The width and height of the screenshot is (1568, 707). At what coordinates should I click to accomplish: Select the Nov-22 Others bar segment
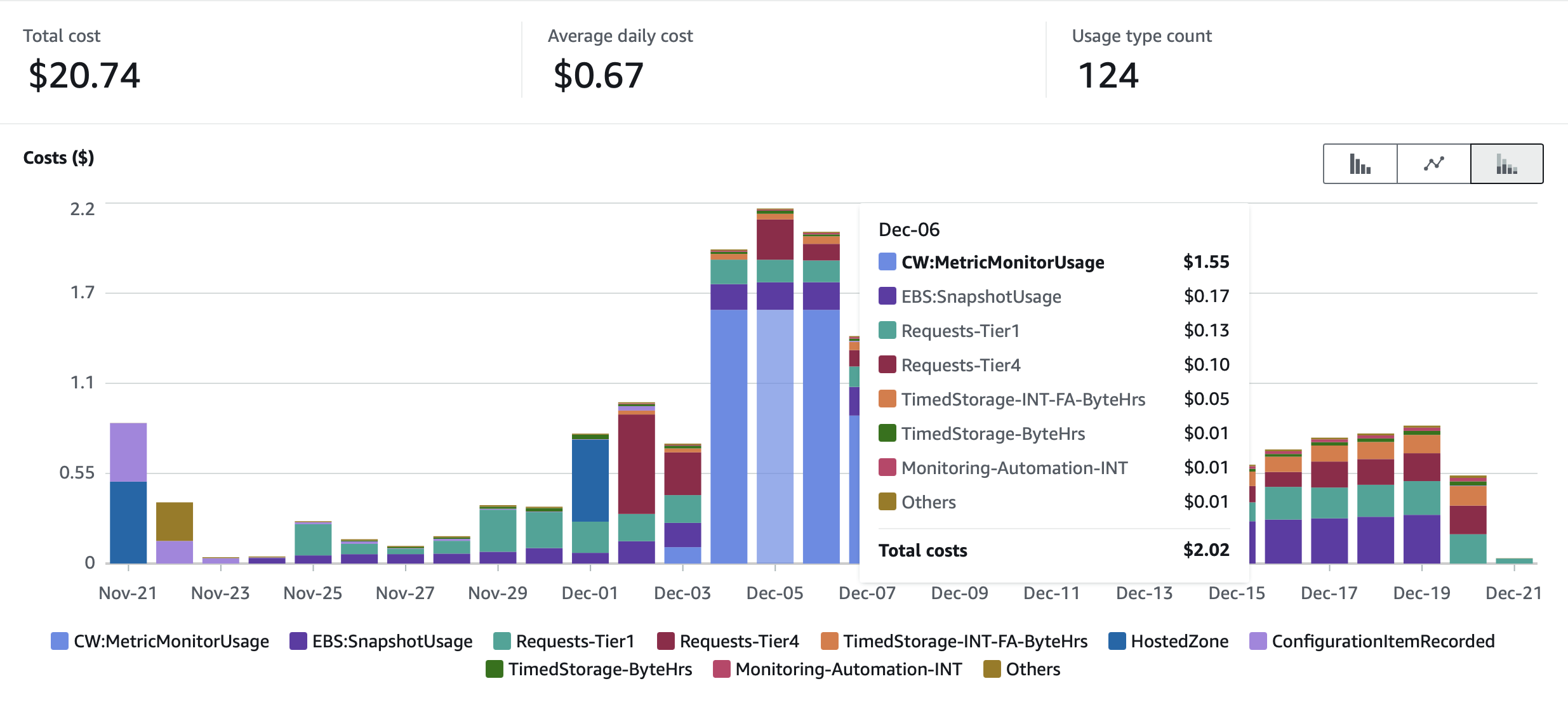click(175, 522)
